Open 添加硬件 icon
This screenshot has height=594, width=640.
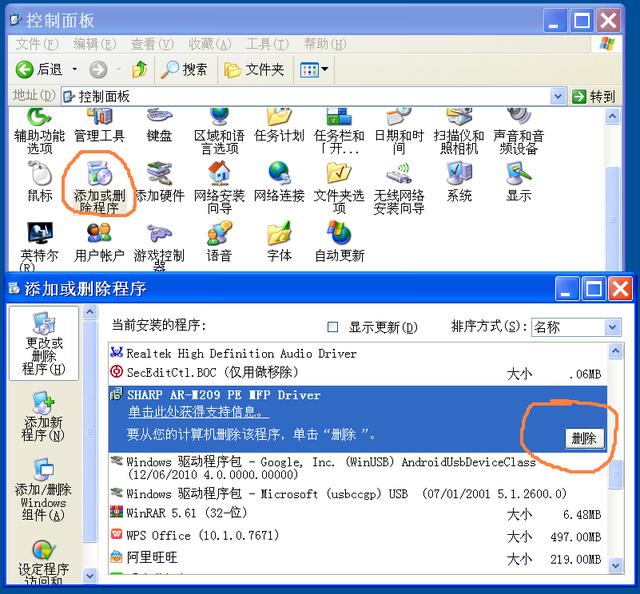pyautogui.click(x=159, y=182)
